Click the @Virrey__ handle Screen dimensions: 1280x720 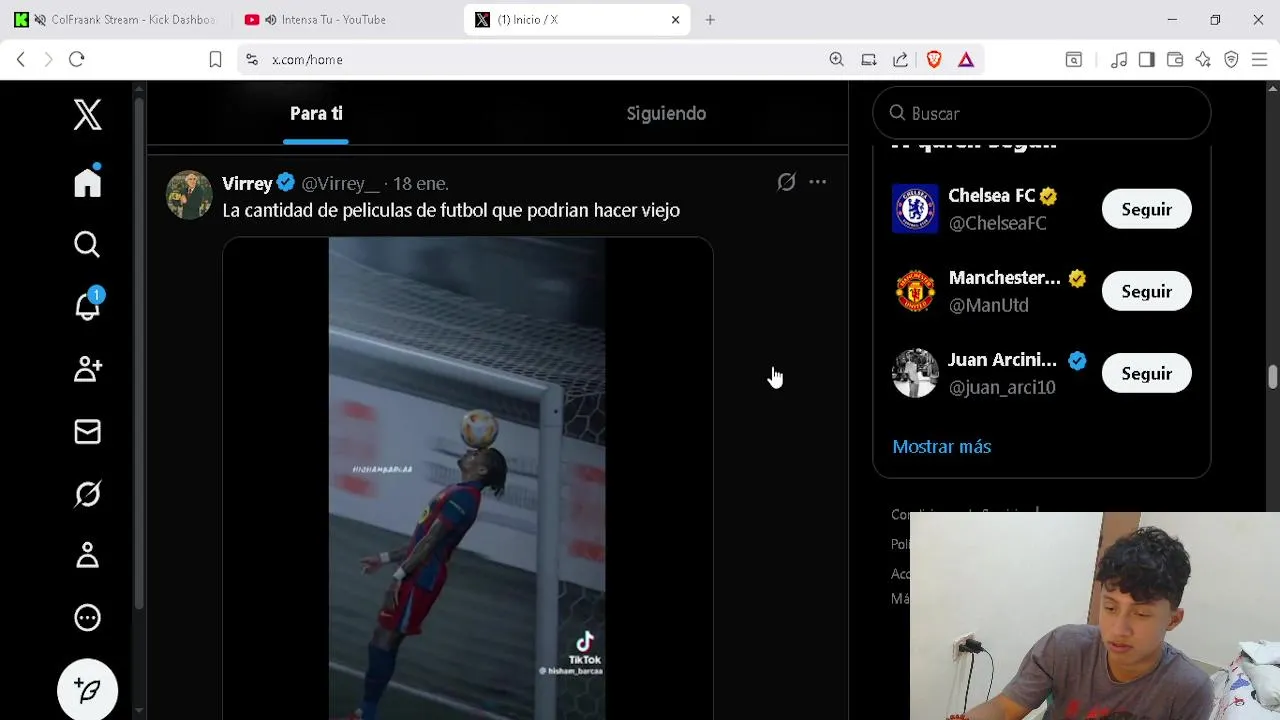tap(340, 183)
